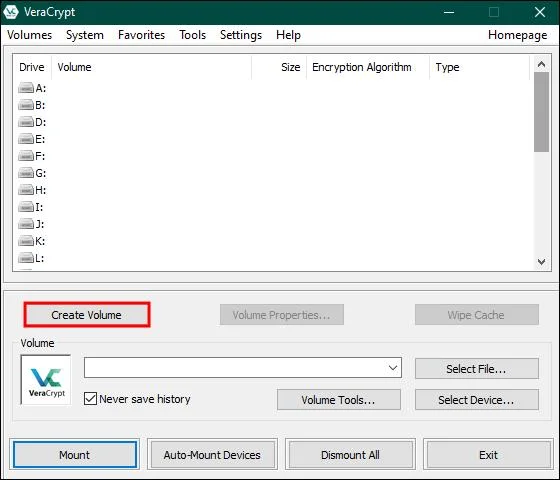Open the Favorites menu
Screen dimensions: 560x480
pyautogui.click(x=141, y=35)
